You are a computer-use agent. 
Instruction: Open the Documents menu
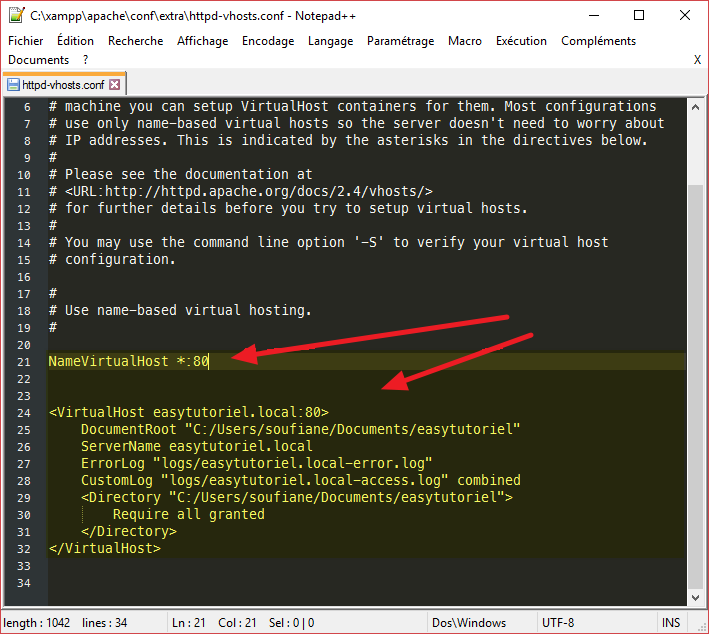coord(38,60)
